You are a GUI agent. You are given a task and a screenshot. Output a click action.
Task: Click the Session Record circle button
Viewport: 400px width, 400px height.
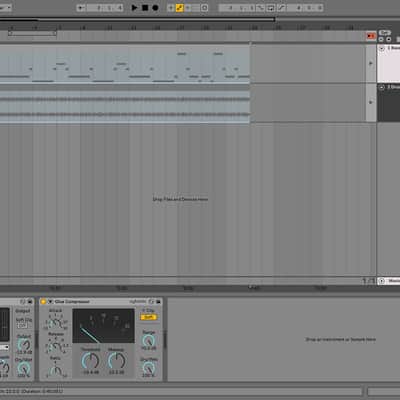click(205, 8)
